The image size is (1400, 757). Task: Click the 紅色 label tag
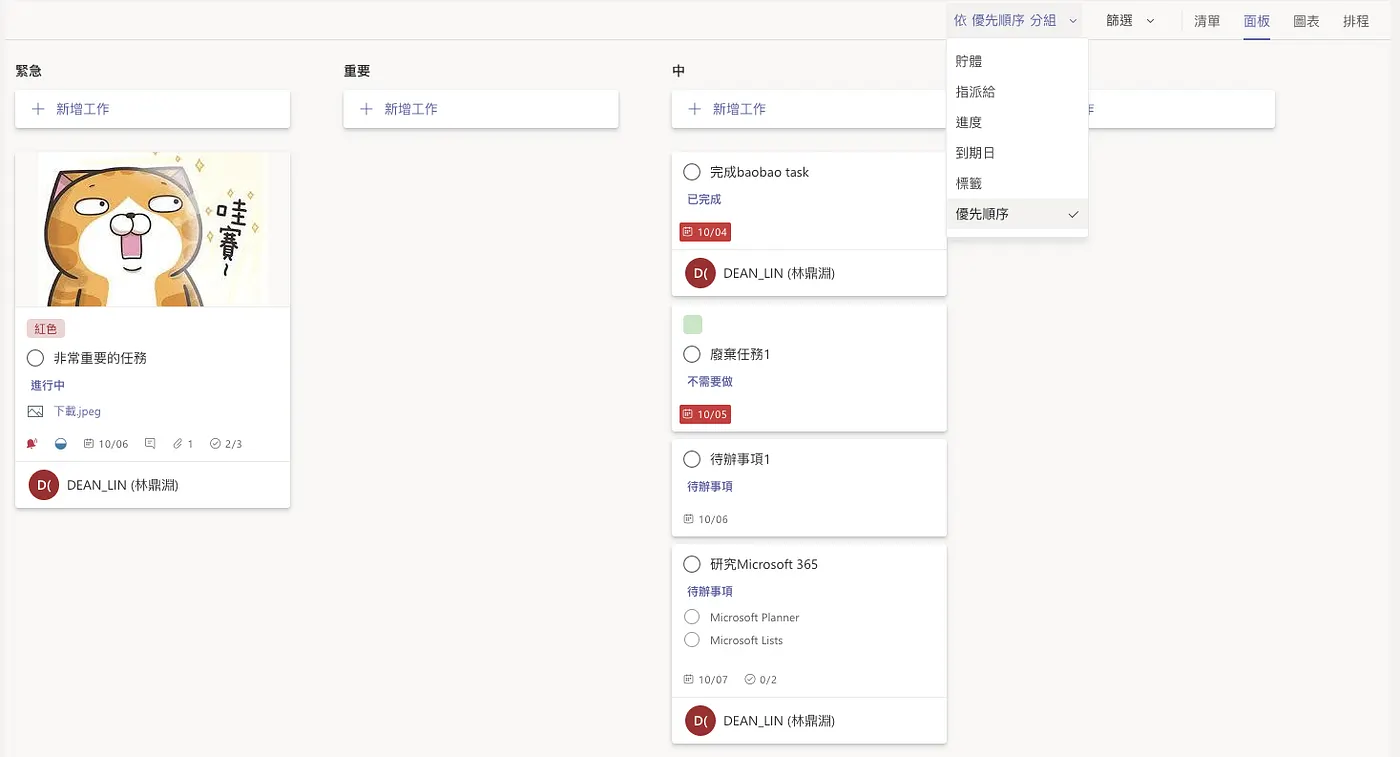click(x=46, y=329)
